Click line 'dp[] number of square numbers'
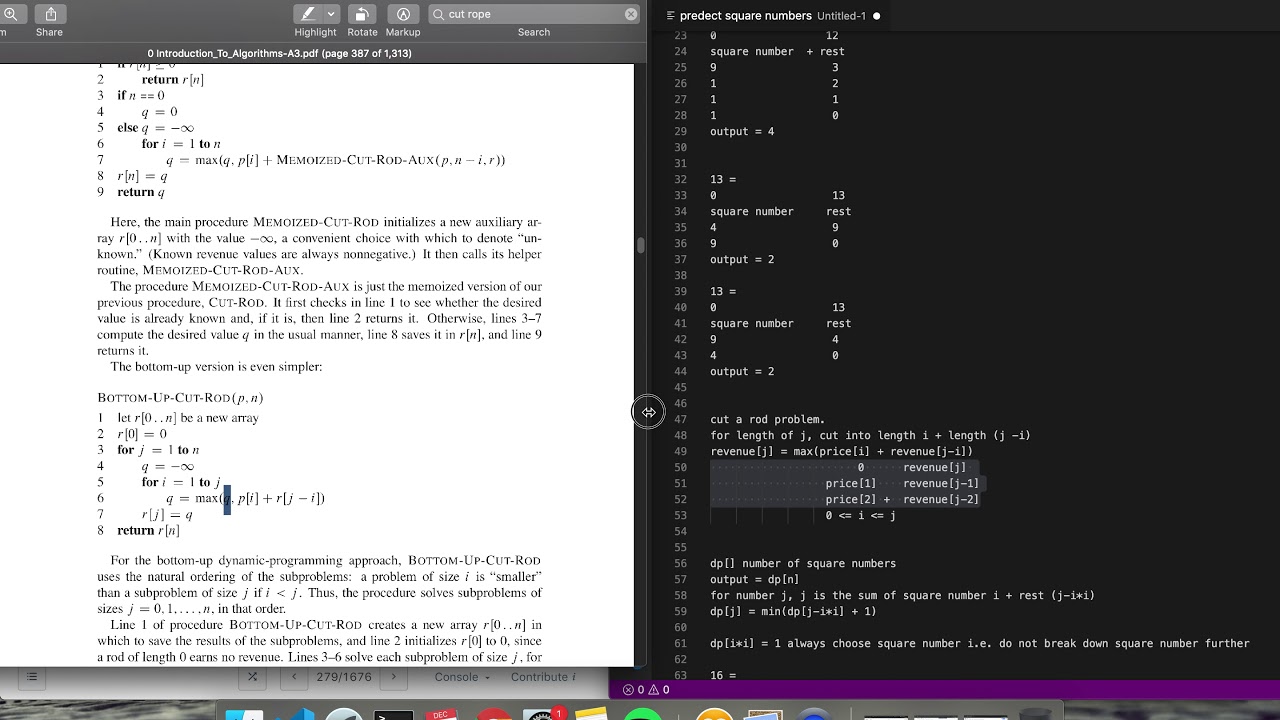Viewport: 1280px width, 720px height. tap(803, 563)
